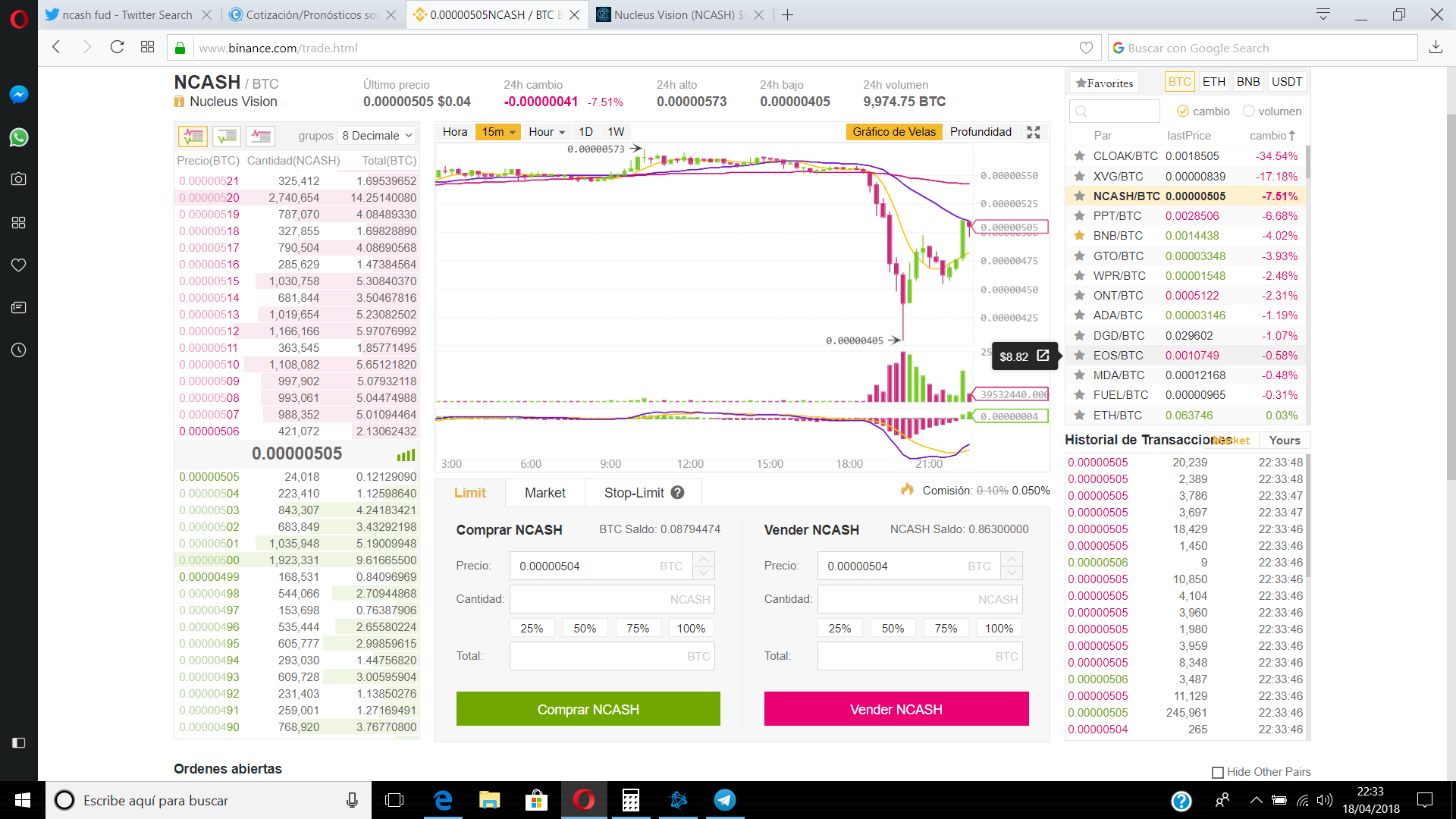Open the Hour interval dropdown

coord(547,132)
